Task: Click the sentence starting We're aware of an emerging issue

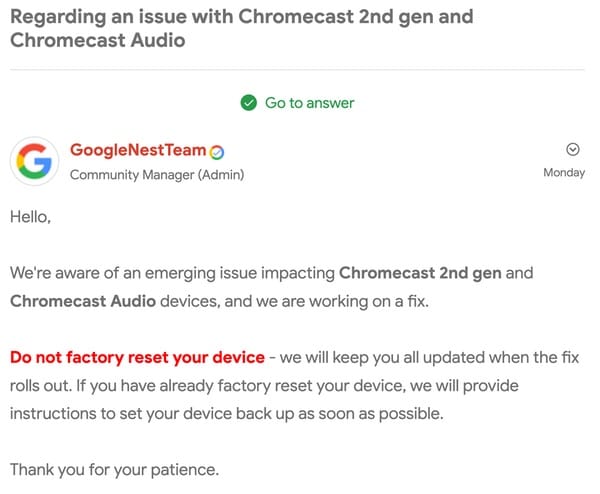Action: (x=271, y=287)
